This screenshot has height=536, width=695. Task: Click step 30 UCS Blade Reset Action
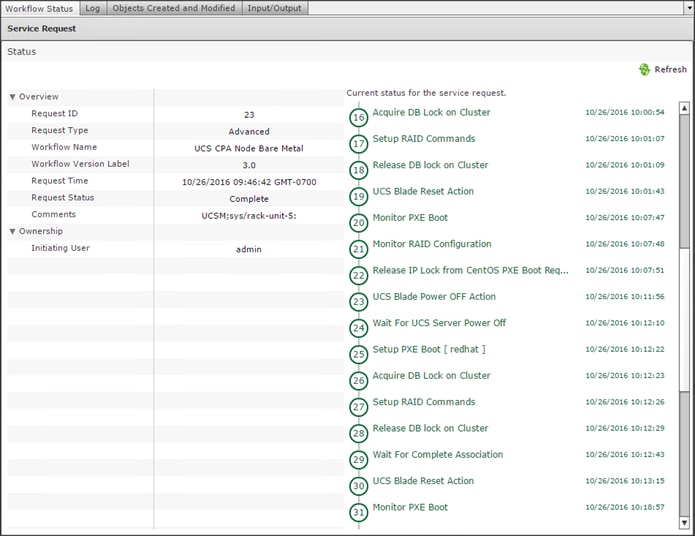423,481
